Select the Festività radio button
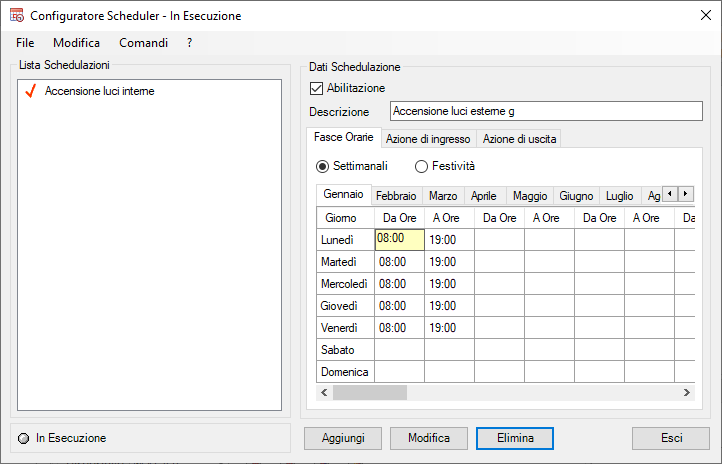 (x=421, y=166)
